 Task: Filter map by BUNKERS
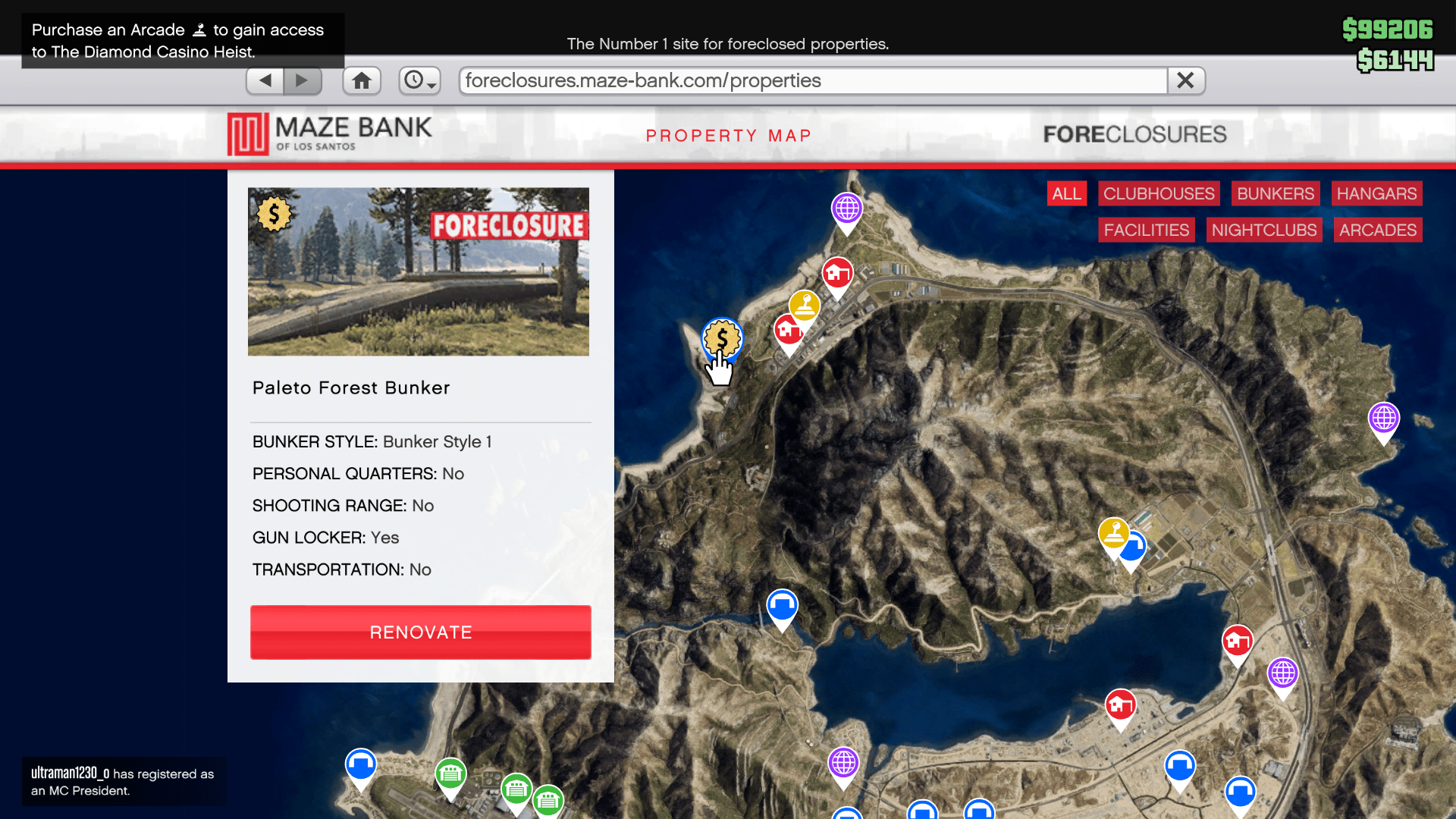(x=1275, y=193)
